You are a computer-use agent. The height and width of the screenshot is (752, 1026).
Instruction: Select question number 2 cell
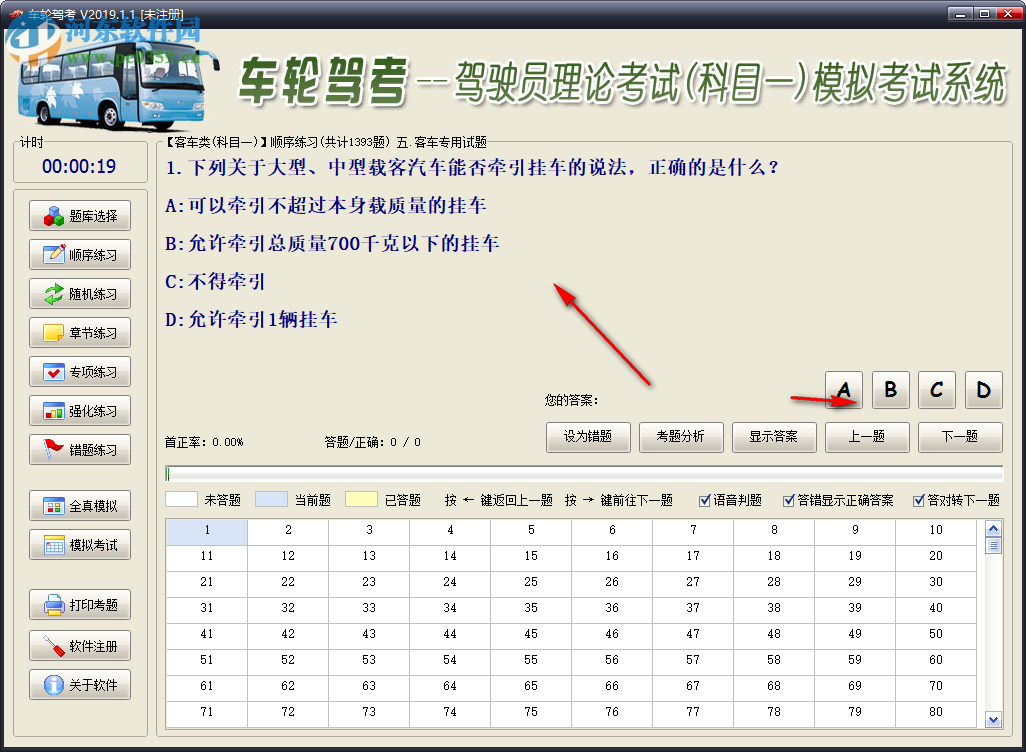click(288, 532)
